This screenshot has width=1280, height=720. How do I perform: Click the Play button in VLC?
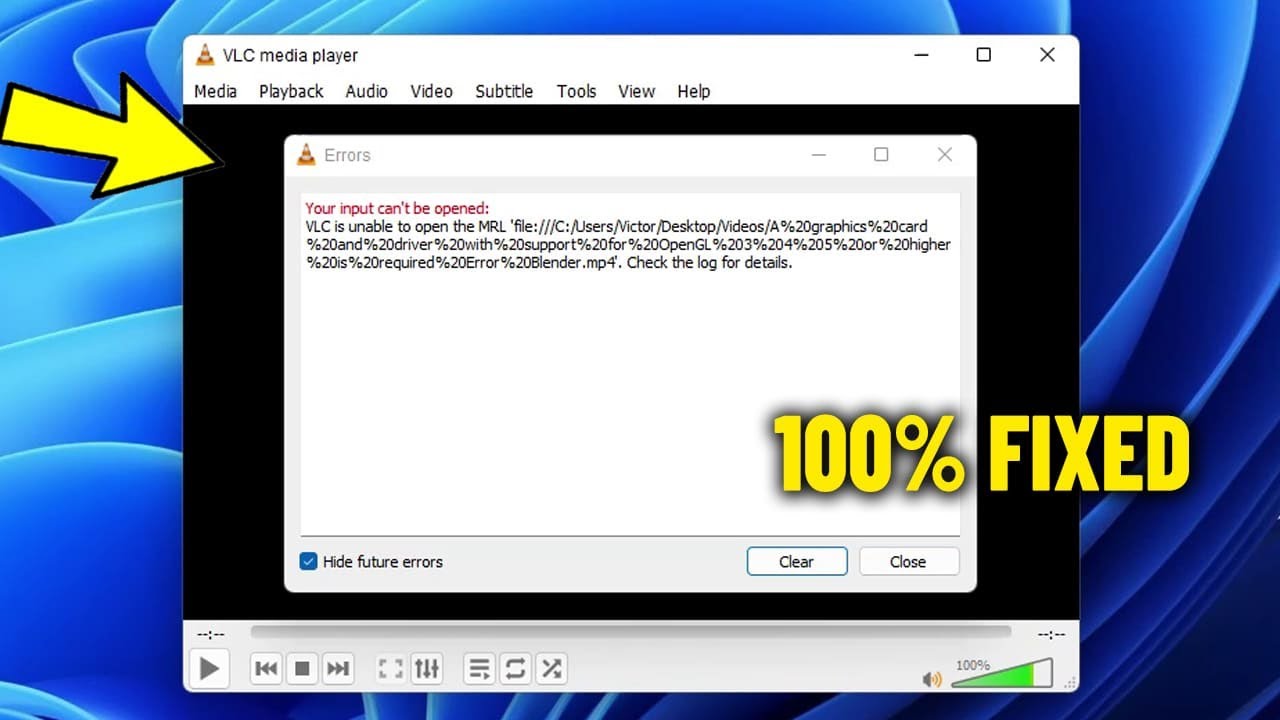coord(209,668)
